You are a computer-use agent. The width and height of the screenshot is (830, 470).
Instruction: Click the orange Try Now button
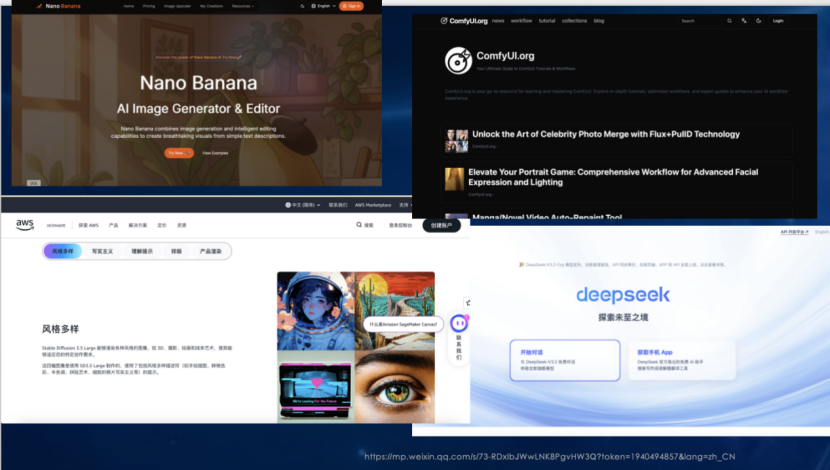(x=178, y=153)
